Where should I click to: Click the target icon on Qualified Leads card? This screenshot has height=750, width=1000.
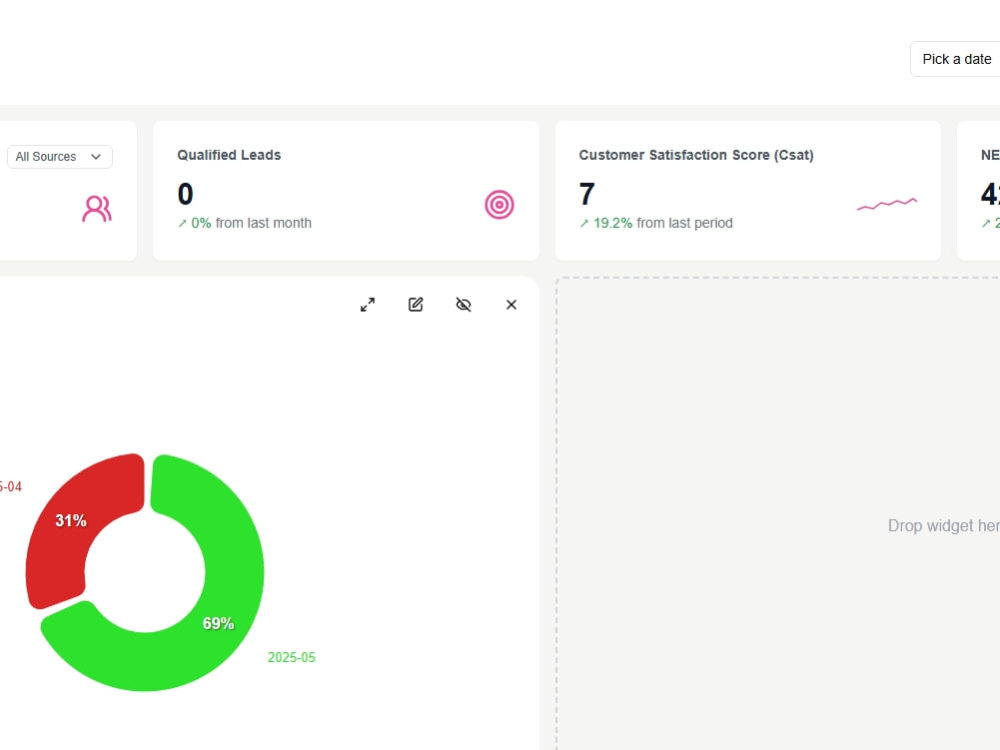coord(499,204)
